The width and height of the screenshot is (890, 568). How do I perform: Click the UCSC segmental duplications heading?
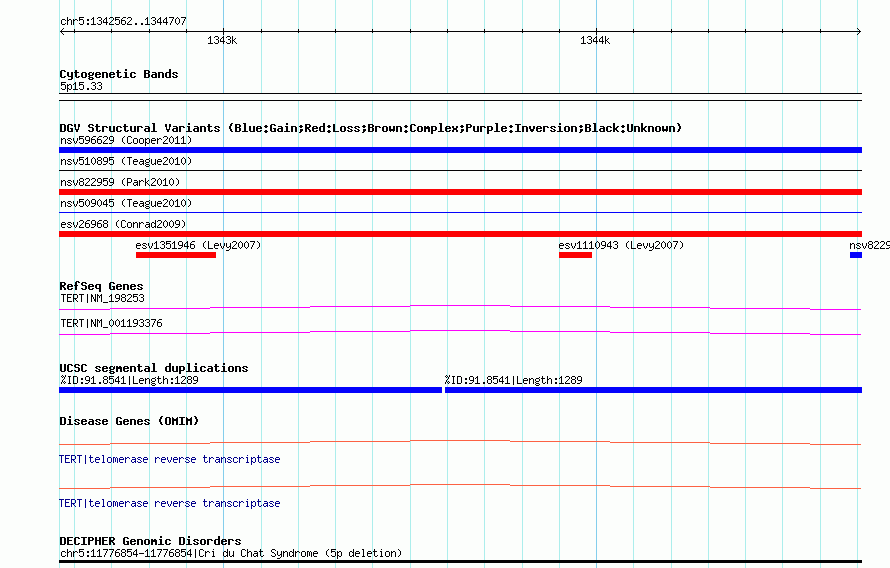pyautogui.click(x=154, y=368)
